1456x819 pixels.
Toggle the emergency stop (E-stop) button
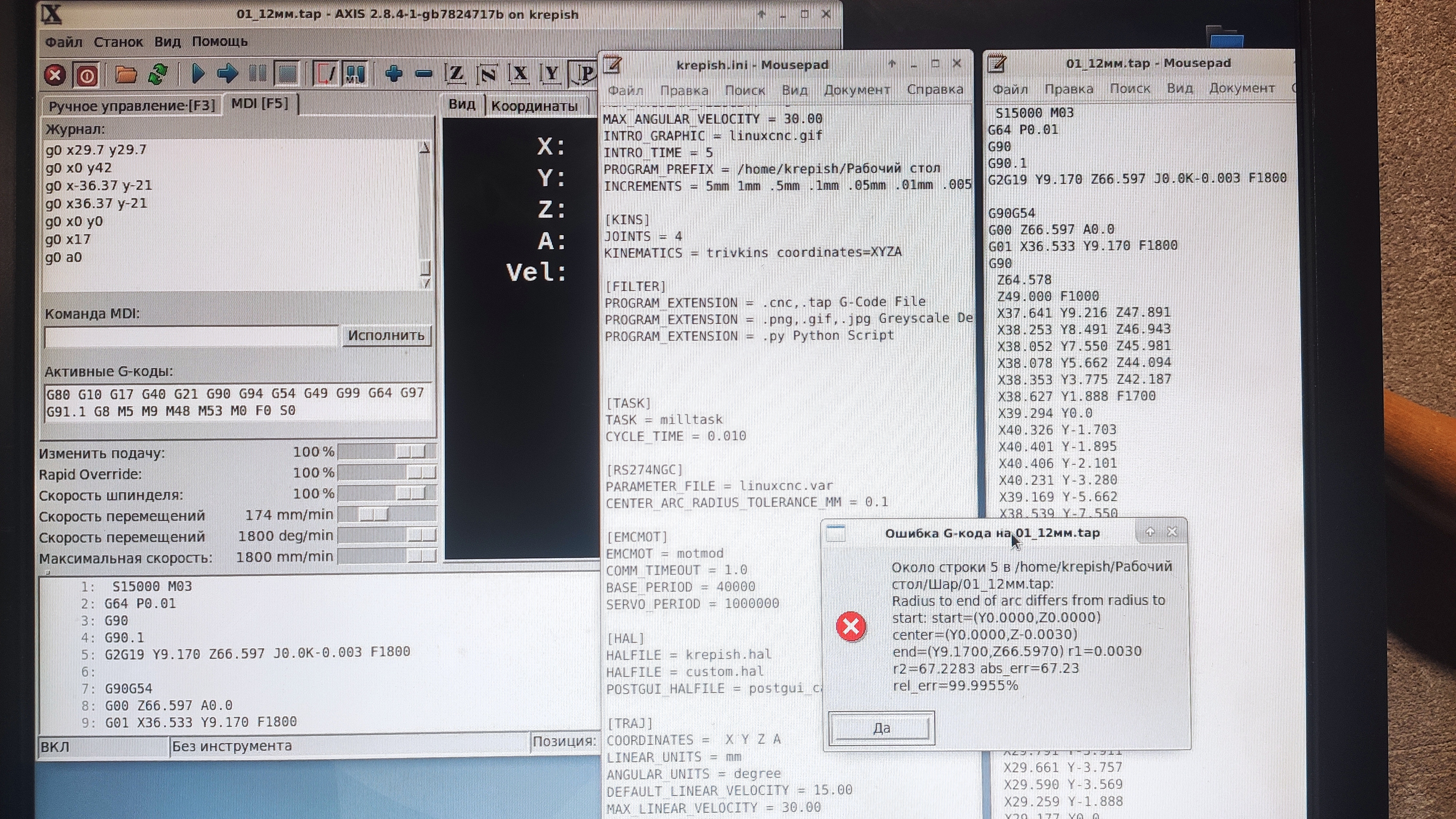[55, 75]
